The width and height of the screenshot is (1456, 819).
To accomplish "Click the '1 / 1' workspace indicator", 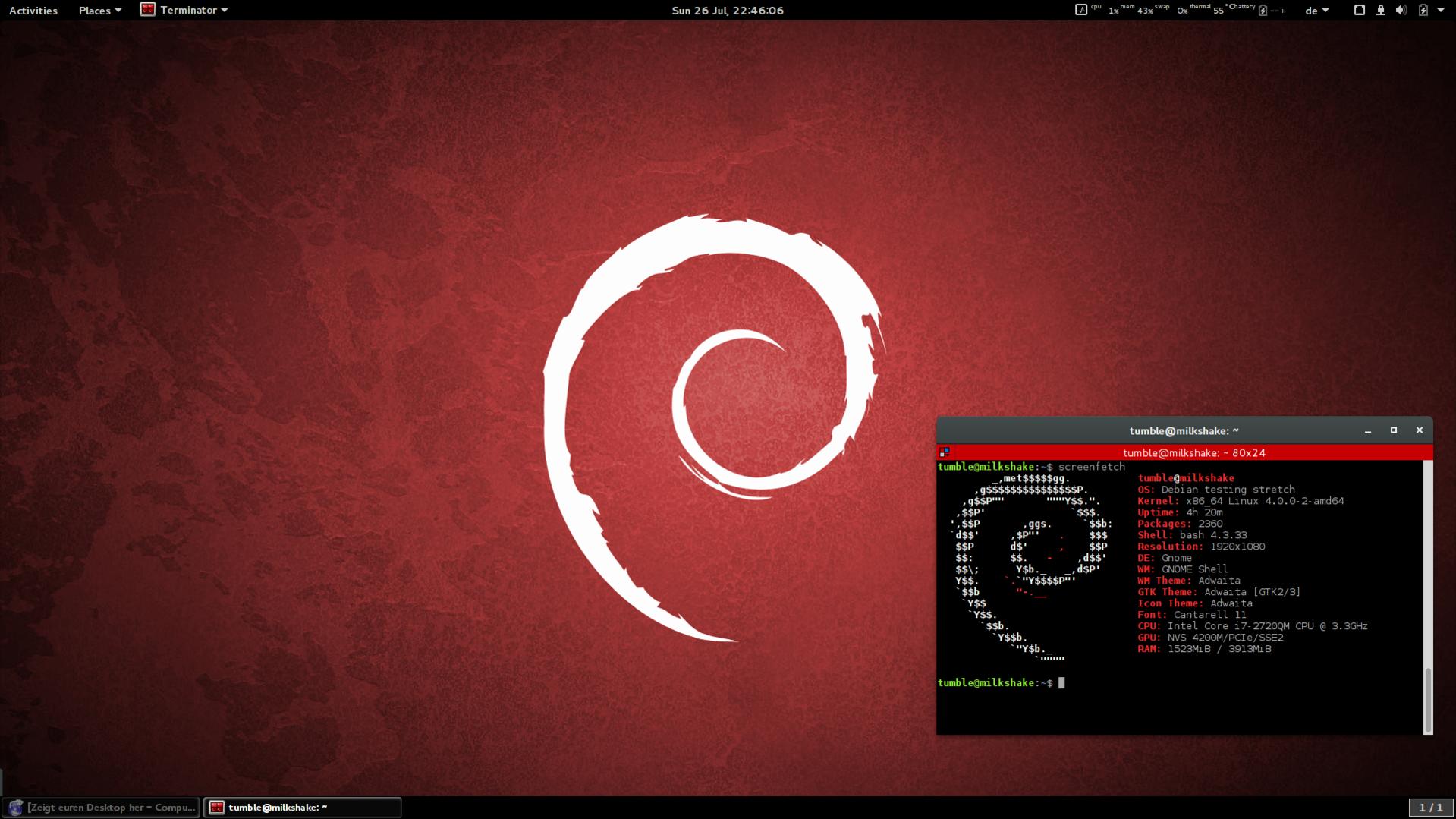I will pos(1431,808).
